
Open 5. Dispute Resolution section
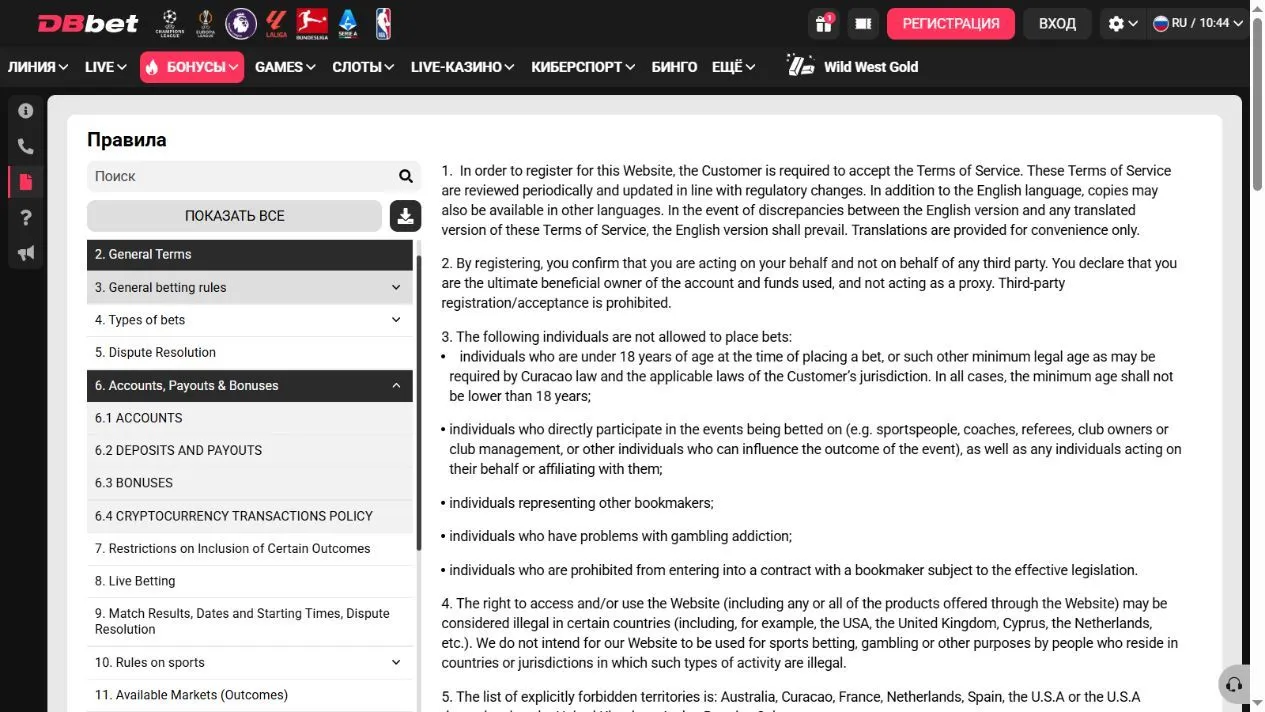pos(250,352)
